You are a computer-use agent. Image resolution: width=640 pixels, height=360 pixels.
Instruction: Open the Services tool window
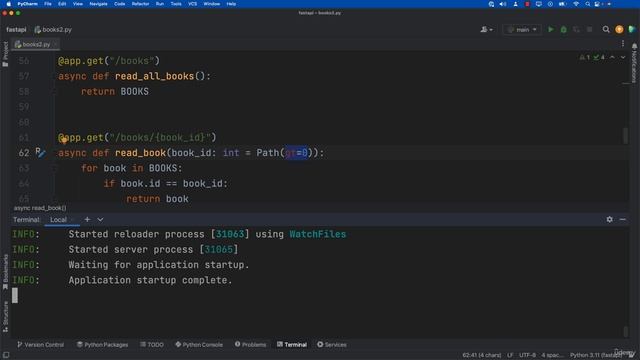(x=332, y=345)
